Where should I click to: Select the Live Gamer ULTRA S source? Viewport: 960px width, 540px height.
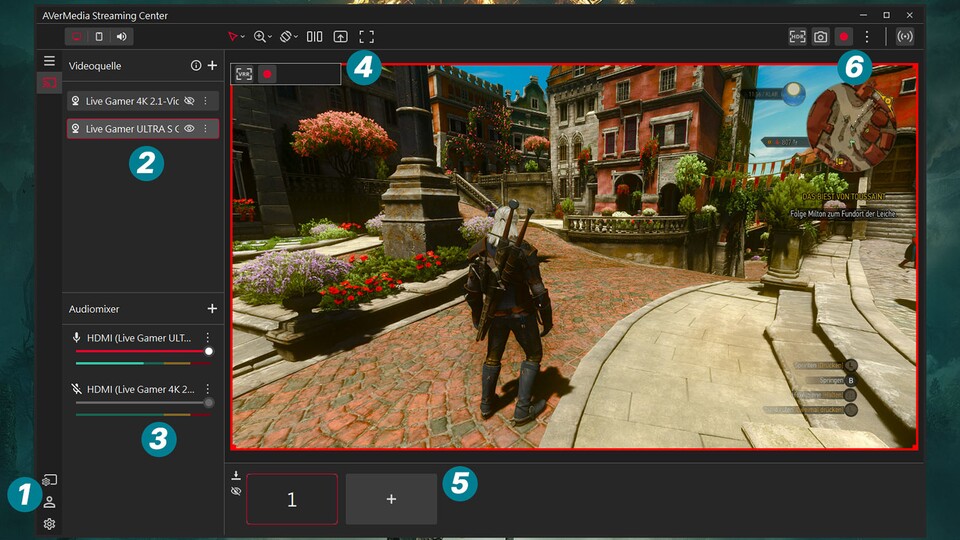(143, 129)
